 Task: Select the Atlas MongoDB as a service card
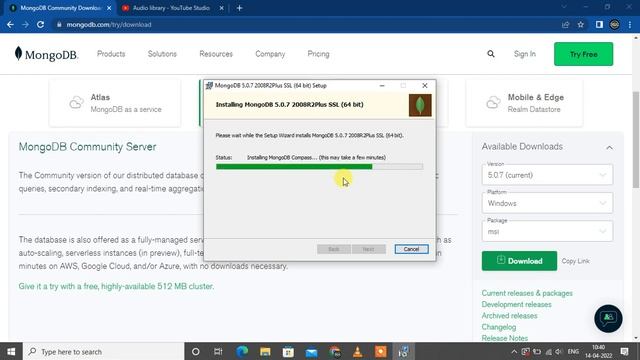tap(115, 103)
